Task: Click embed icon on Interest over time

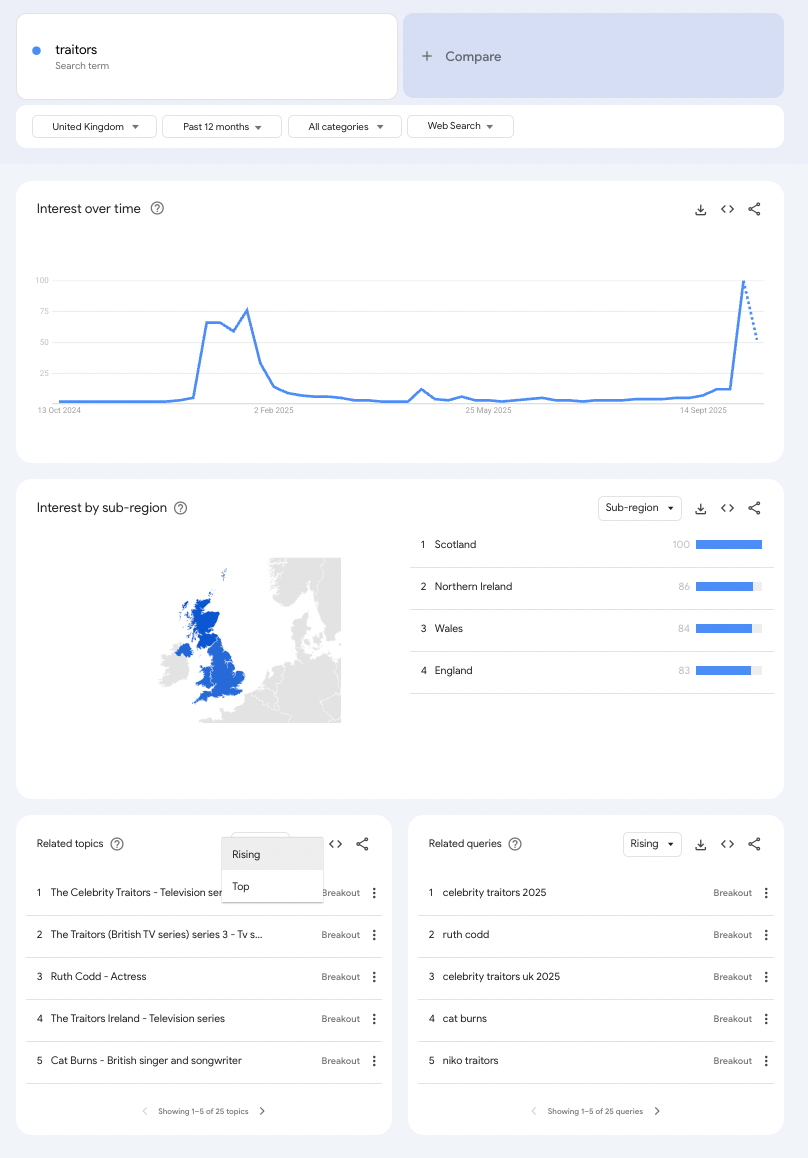Action: [728, 209]
